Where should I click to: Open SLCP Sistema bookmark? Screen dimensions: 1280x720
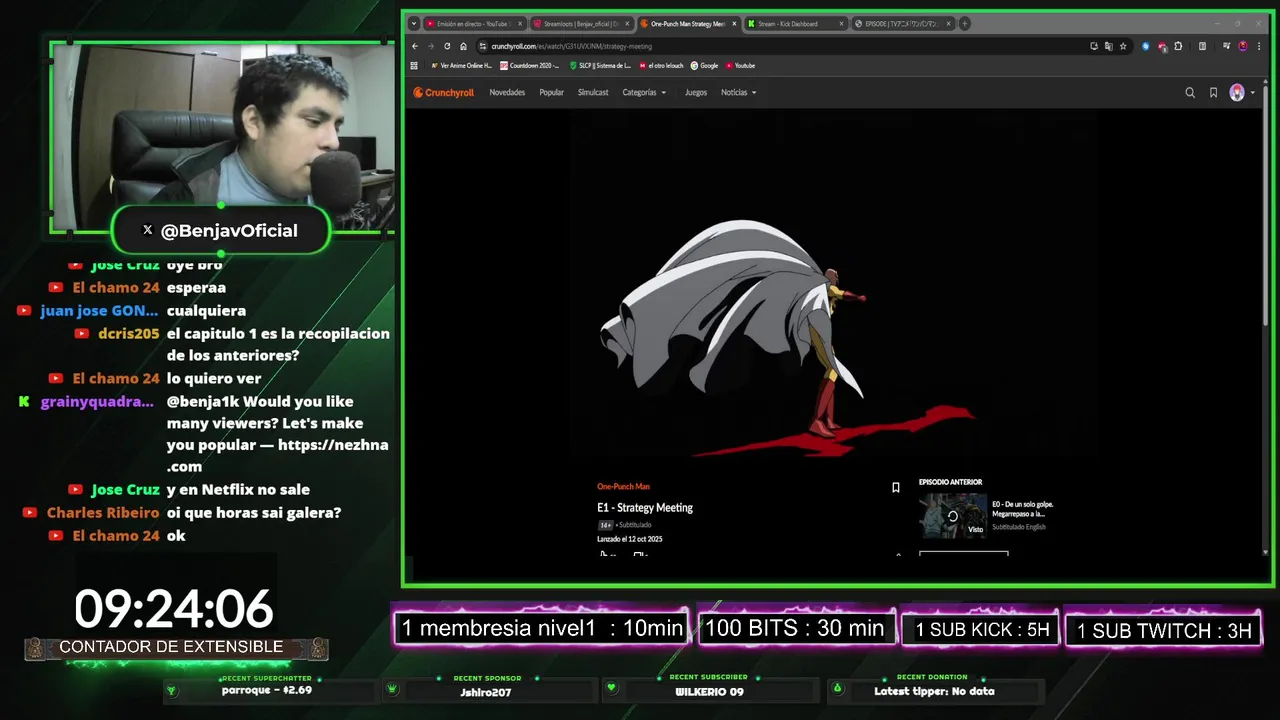[600, 66]
